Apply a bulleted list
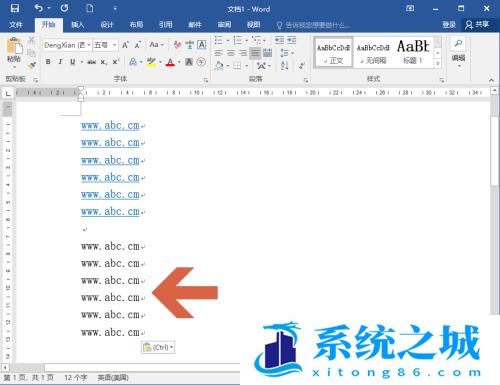The width and height of the screenshot is (500, 385). point(218,40)
